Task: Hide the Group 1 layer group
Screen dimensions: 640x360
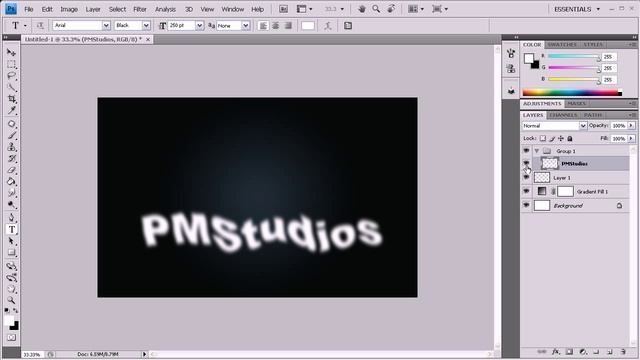Action: (526, 151)
